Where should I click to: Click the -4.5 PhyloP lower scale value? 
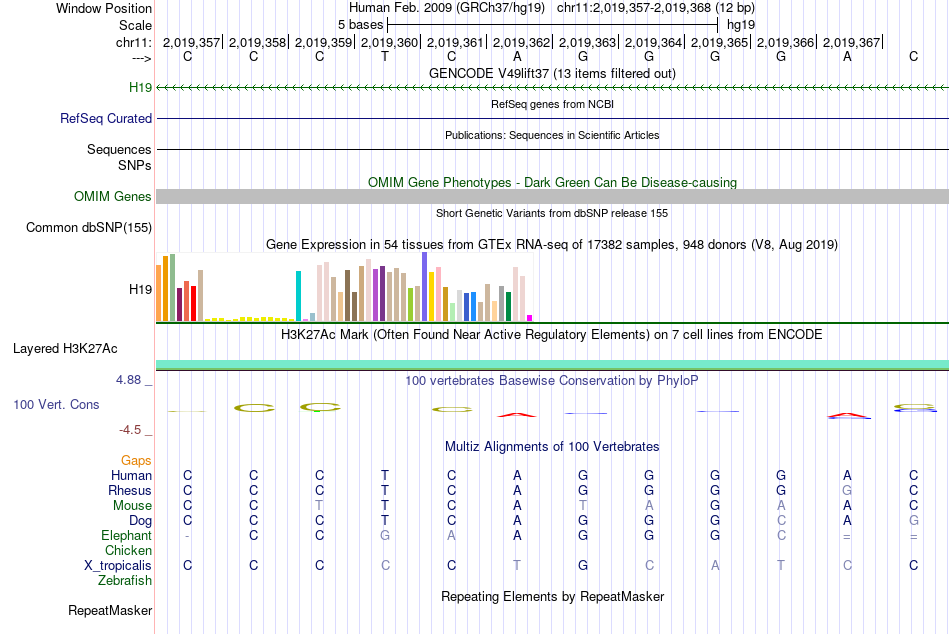tap(130, 430)
